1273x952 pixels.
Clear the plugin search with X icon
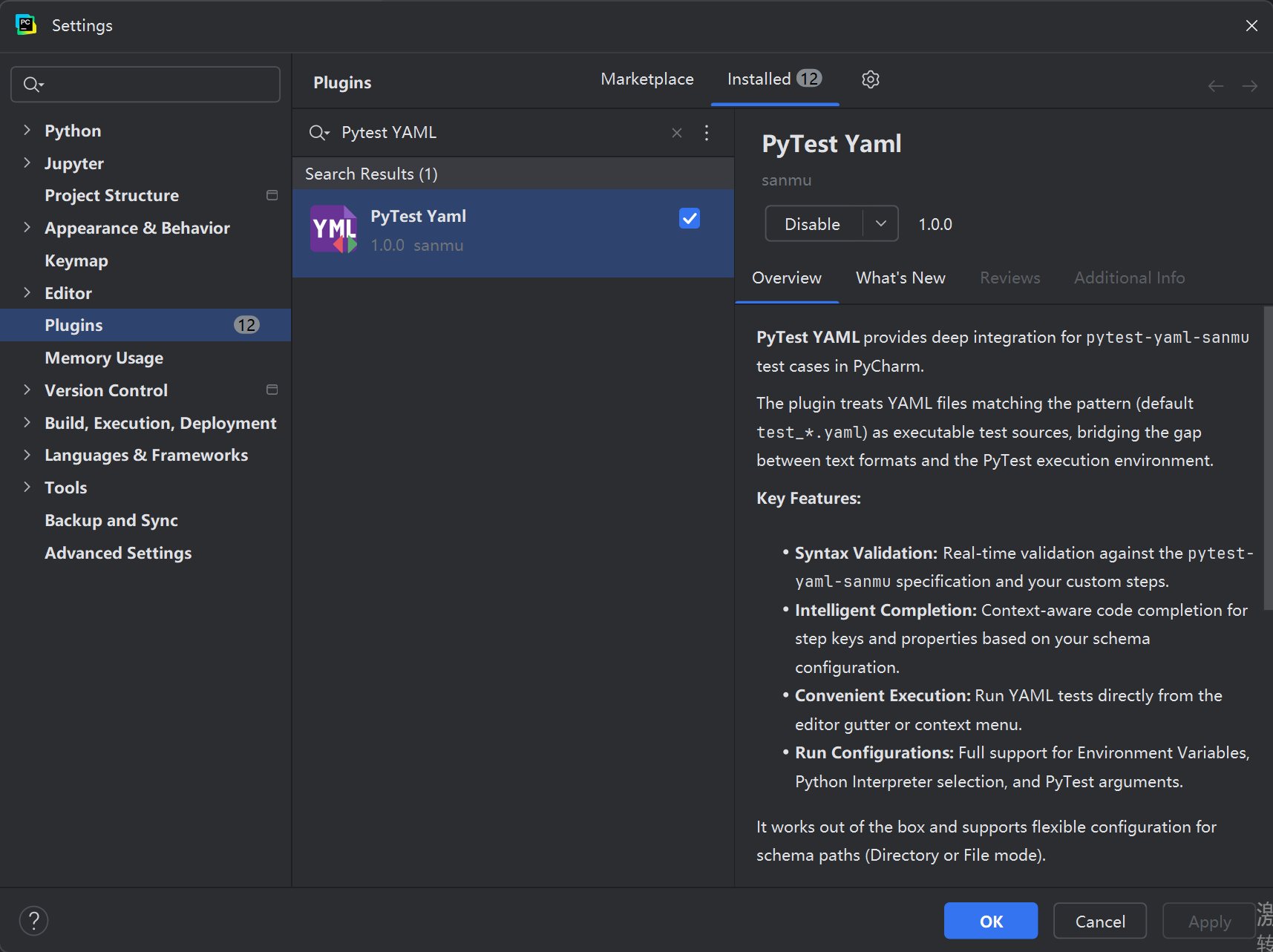[676, 133]
